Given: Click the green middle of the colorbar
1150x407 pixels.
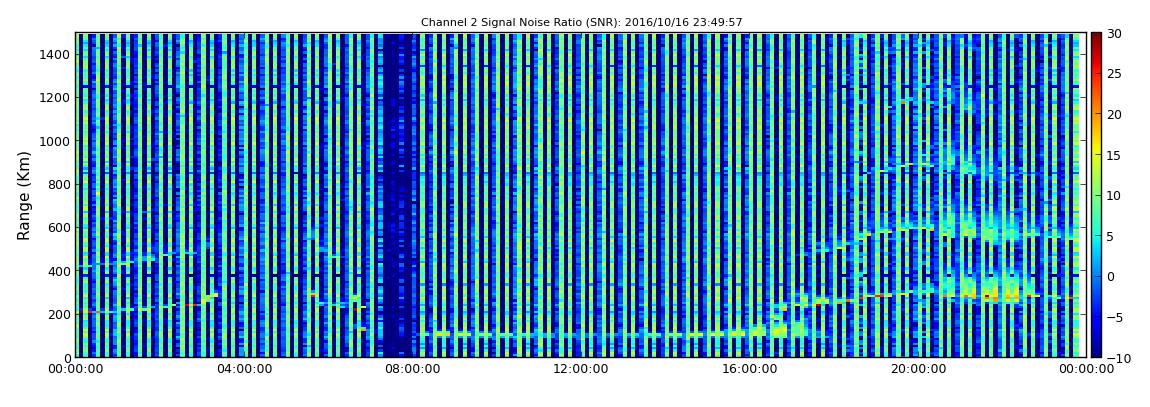Looking at the screenshot, I should point(1096,195).
